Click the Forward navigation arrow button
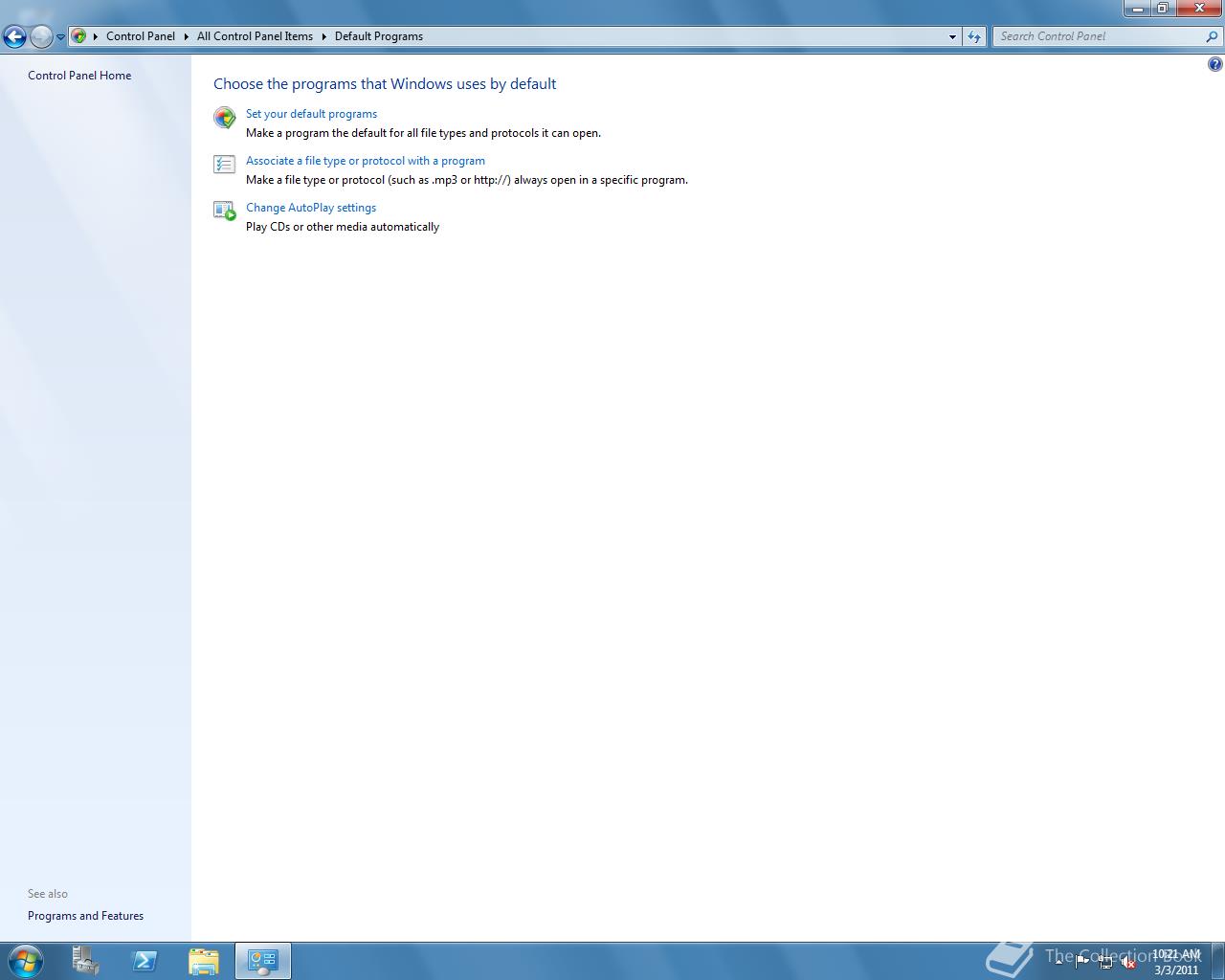Viewport: 1225px width, 980px height. click(x=41, y=36)
